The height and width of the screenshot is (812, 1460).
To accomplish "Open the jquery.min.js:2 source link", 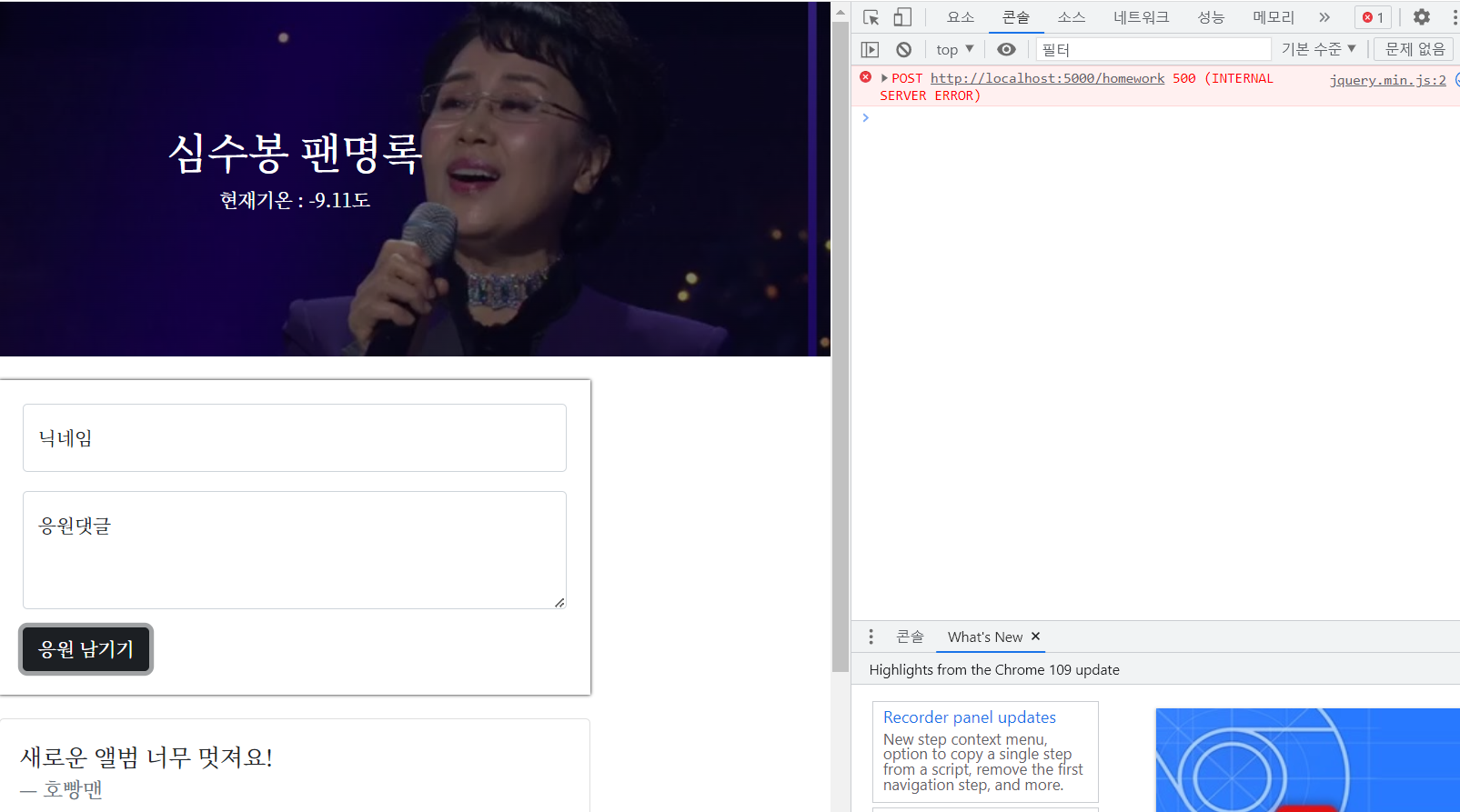I will pos(1387,80).
